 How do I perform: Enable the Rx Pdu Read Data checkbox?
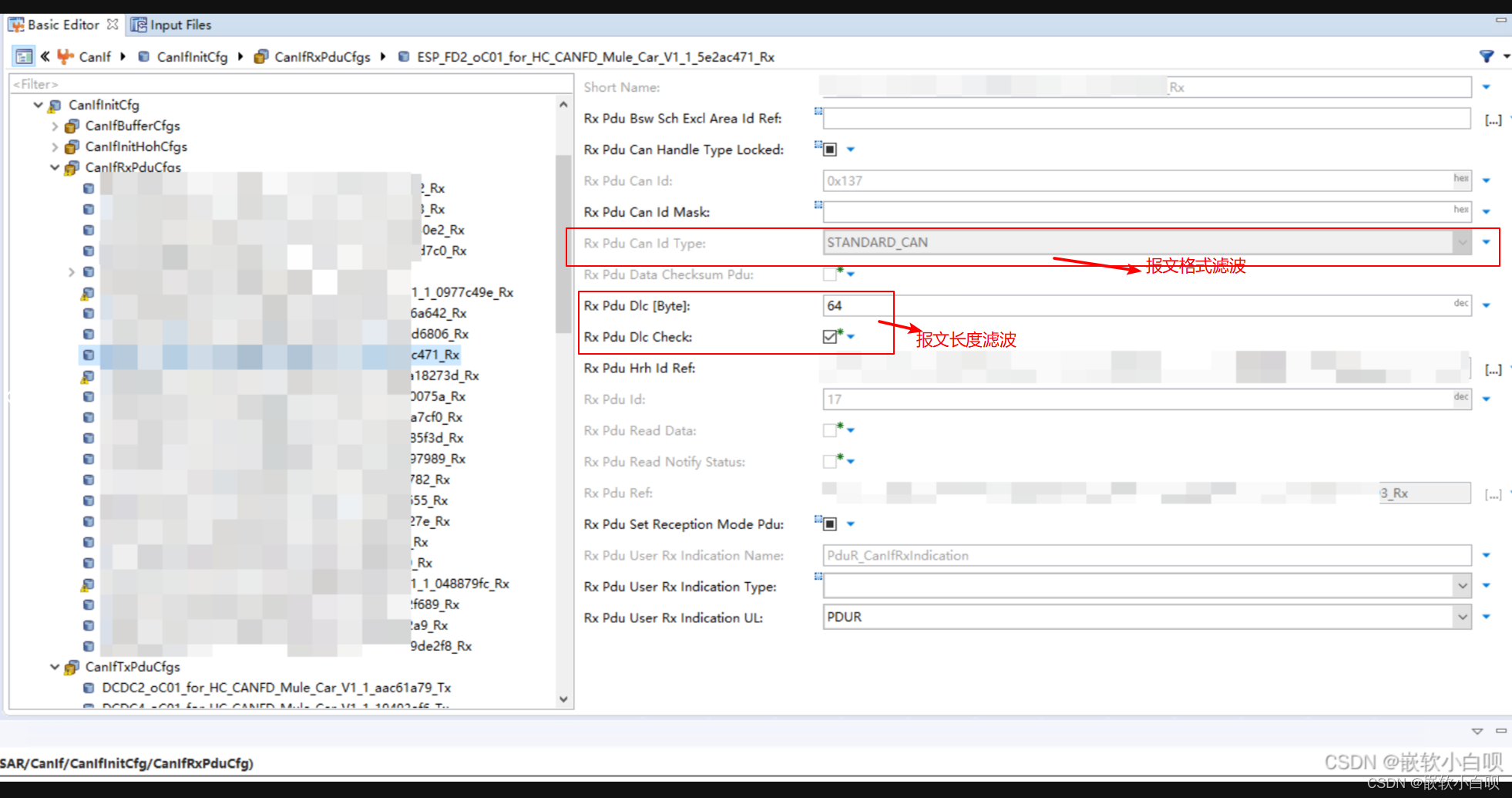[x=828, y=429]
